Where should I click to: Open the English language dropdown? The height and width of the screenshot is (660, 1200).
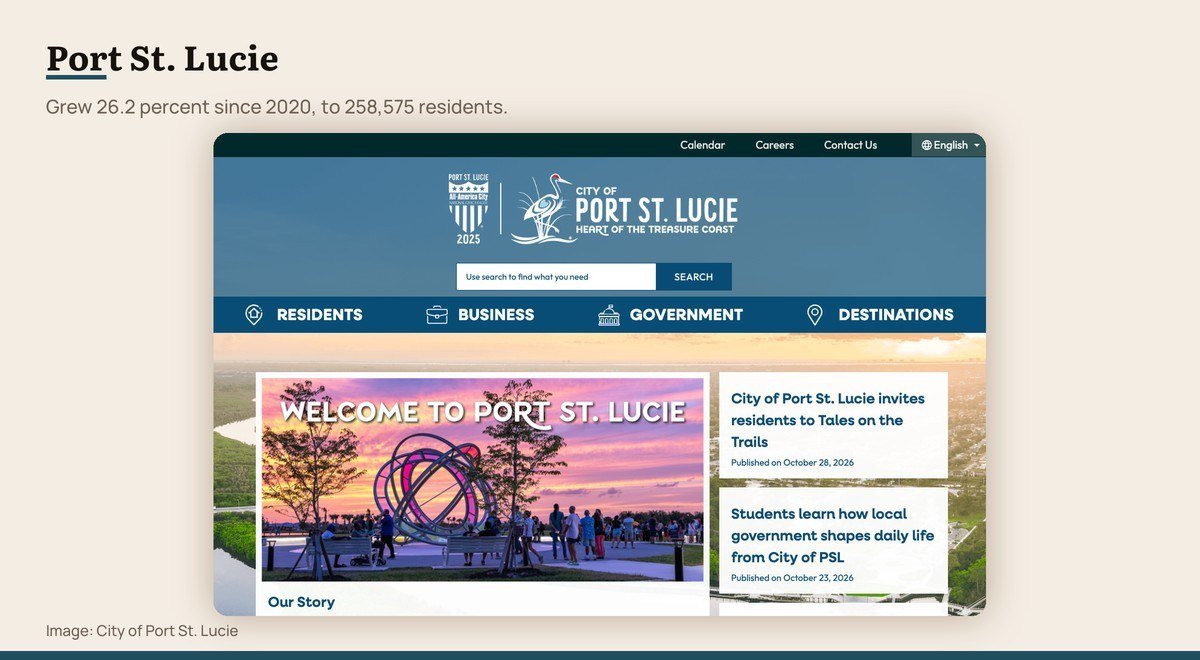pyautogui.click(x=949, y=145)
